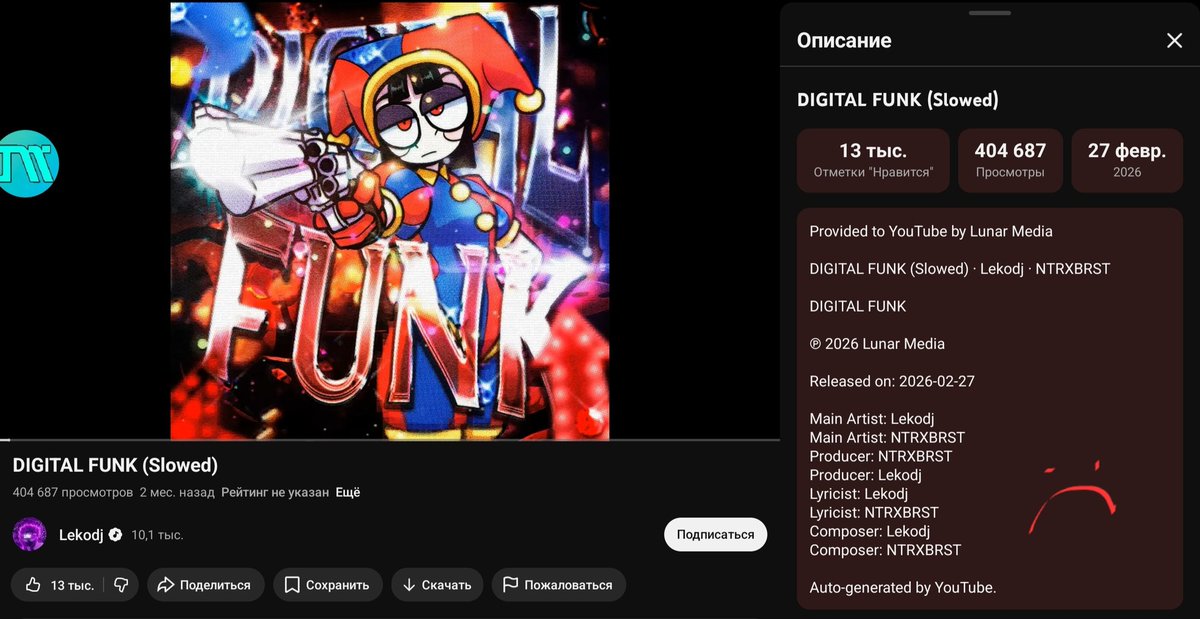Click the video progress bar
The width and height of the screenshot is (1200, 619).
click(390, 440)
